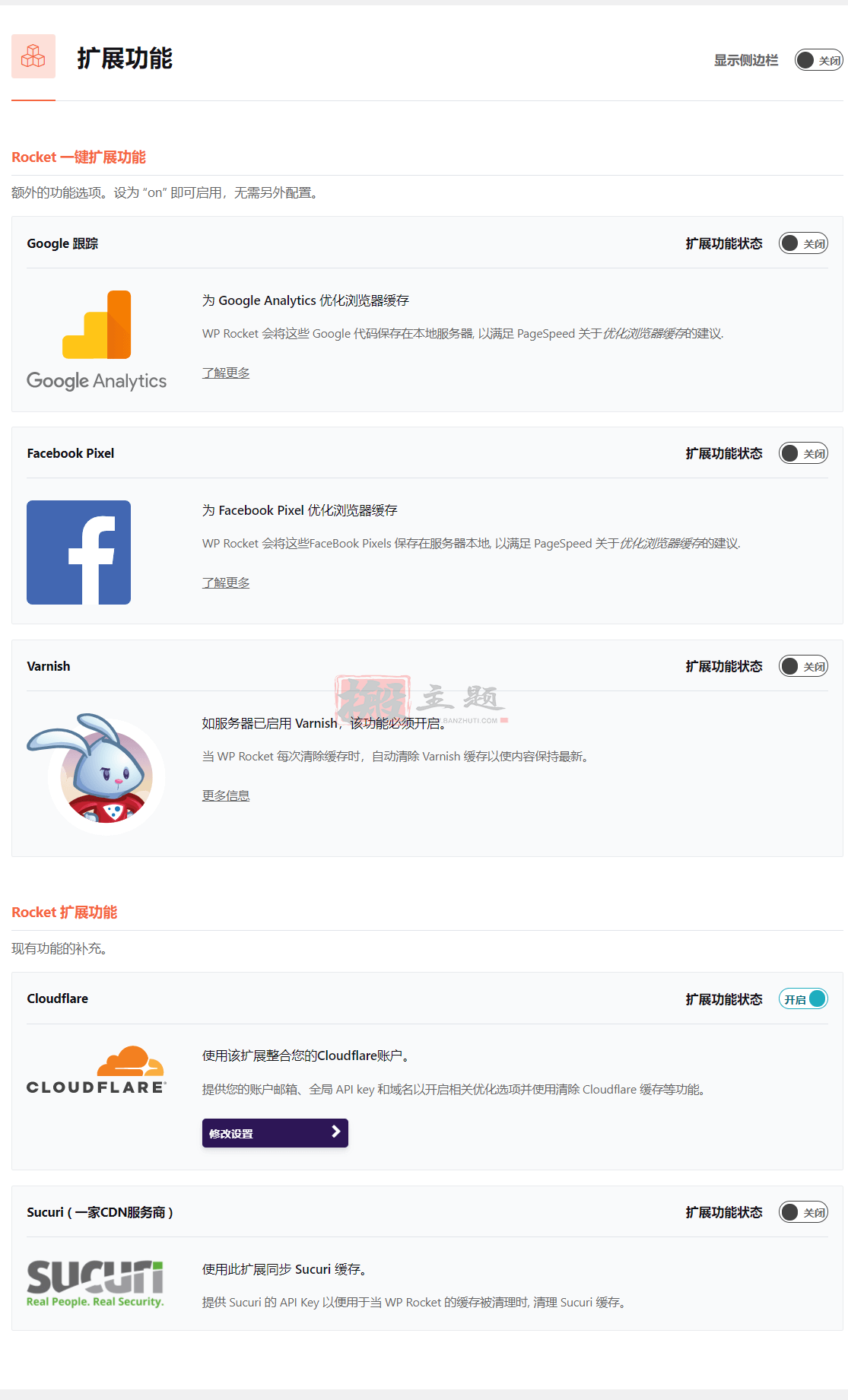
Task: Open 更多信息 link for Varnish
Action: pos(226,795)
